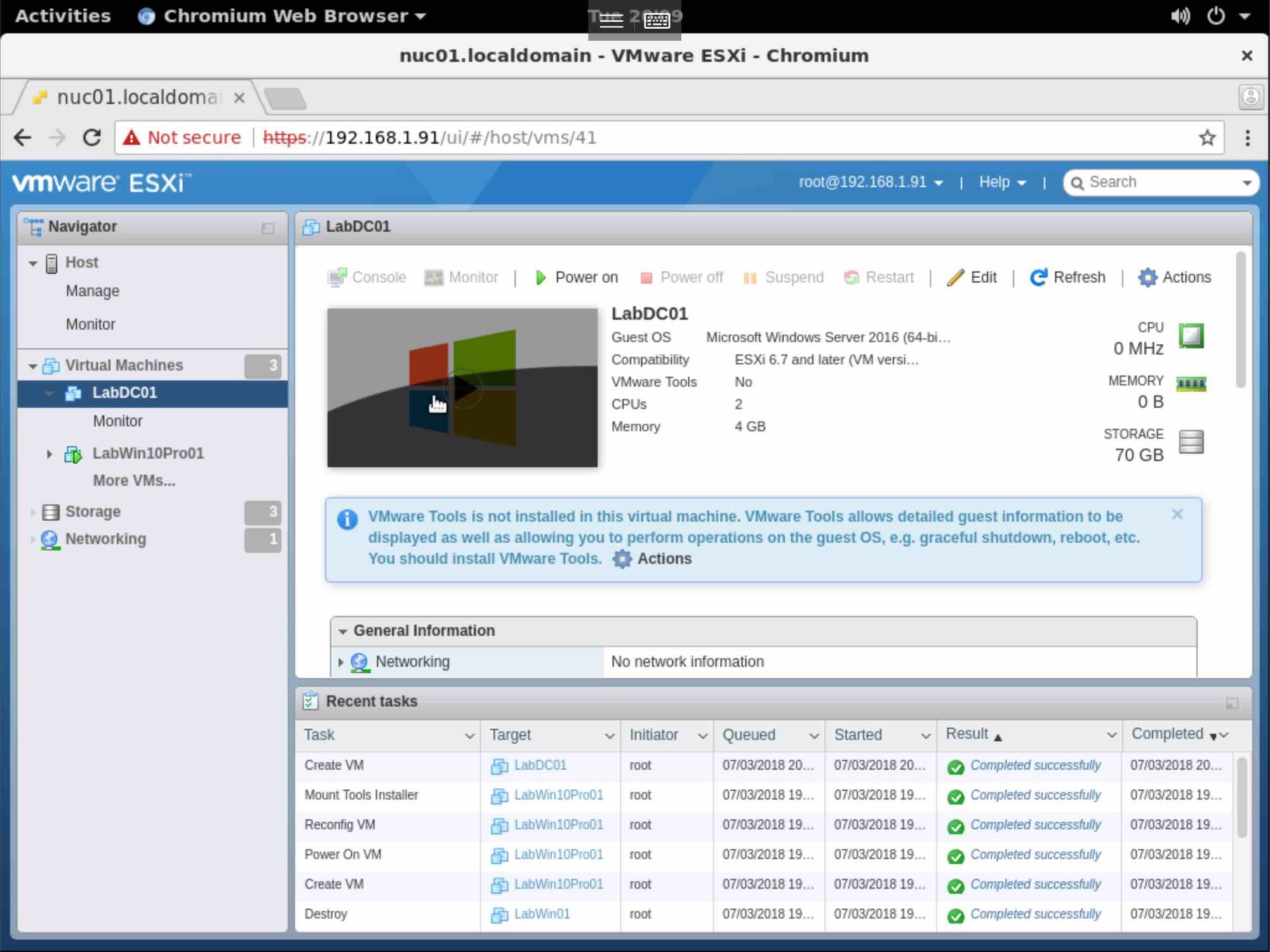Click the ESXi Search field
The width and height of the screenshot is (1270, 952).
(1160, 182)
